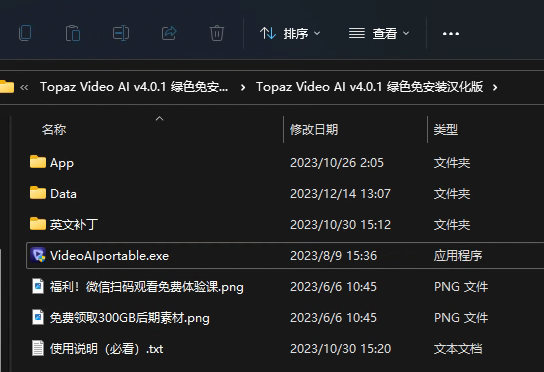The width and height of the screenshot is (544, 372).
Task: Open the 查看 view dropdown
Action: pos(379,33)
